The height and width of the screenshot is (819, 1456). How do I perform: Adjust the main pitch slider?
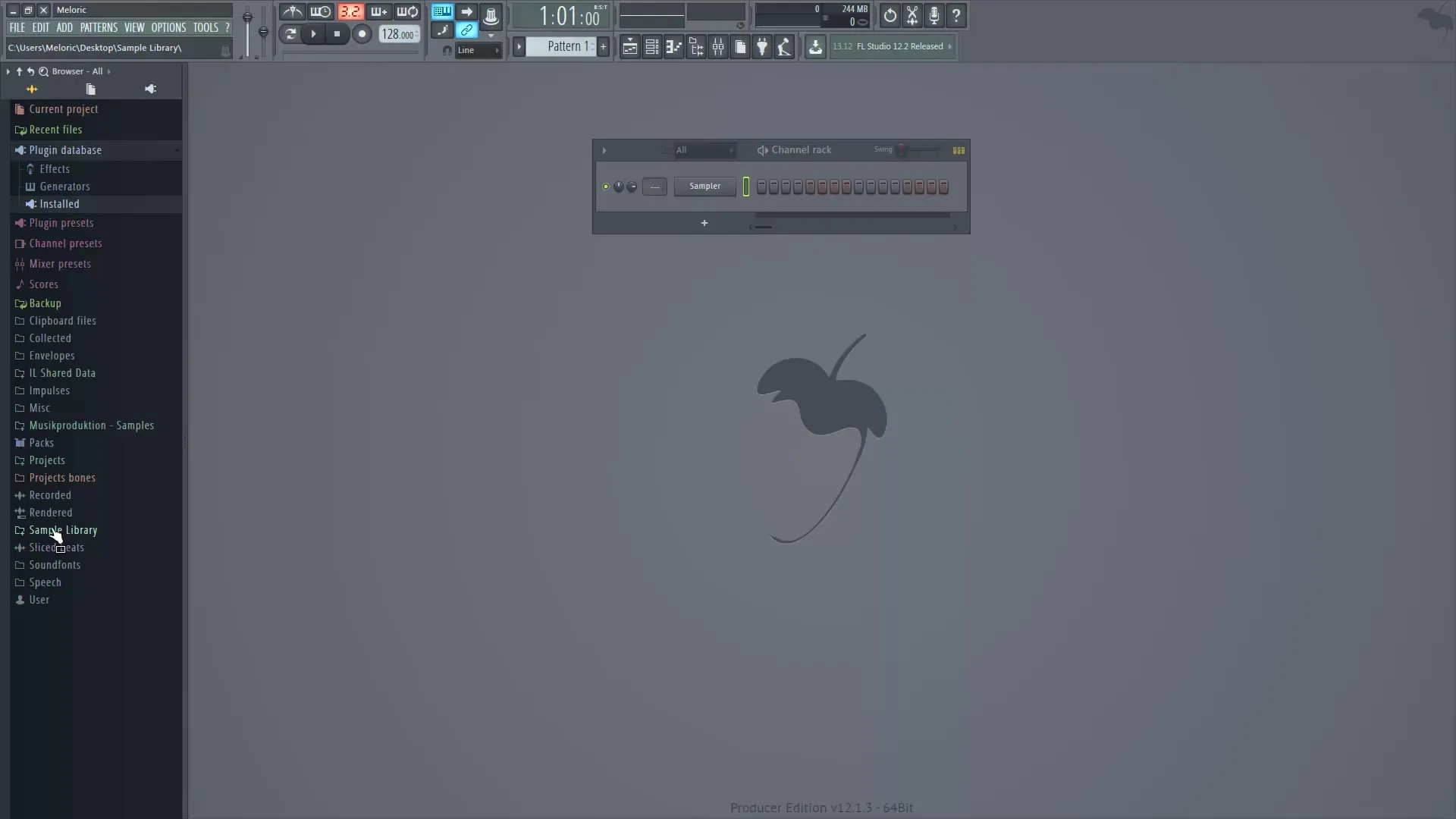[263, 30]
